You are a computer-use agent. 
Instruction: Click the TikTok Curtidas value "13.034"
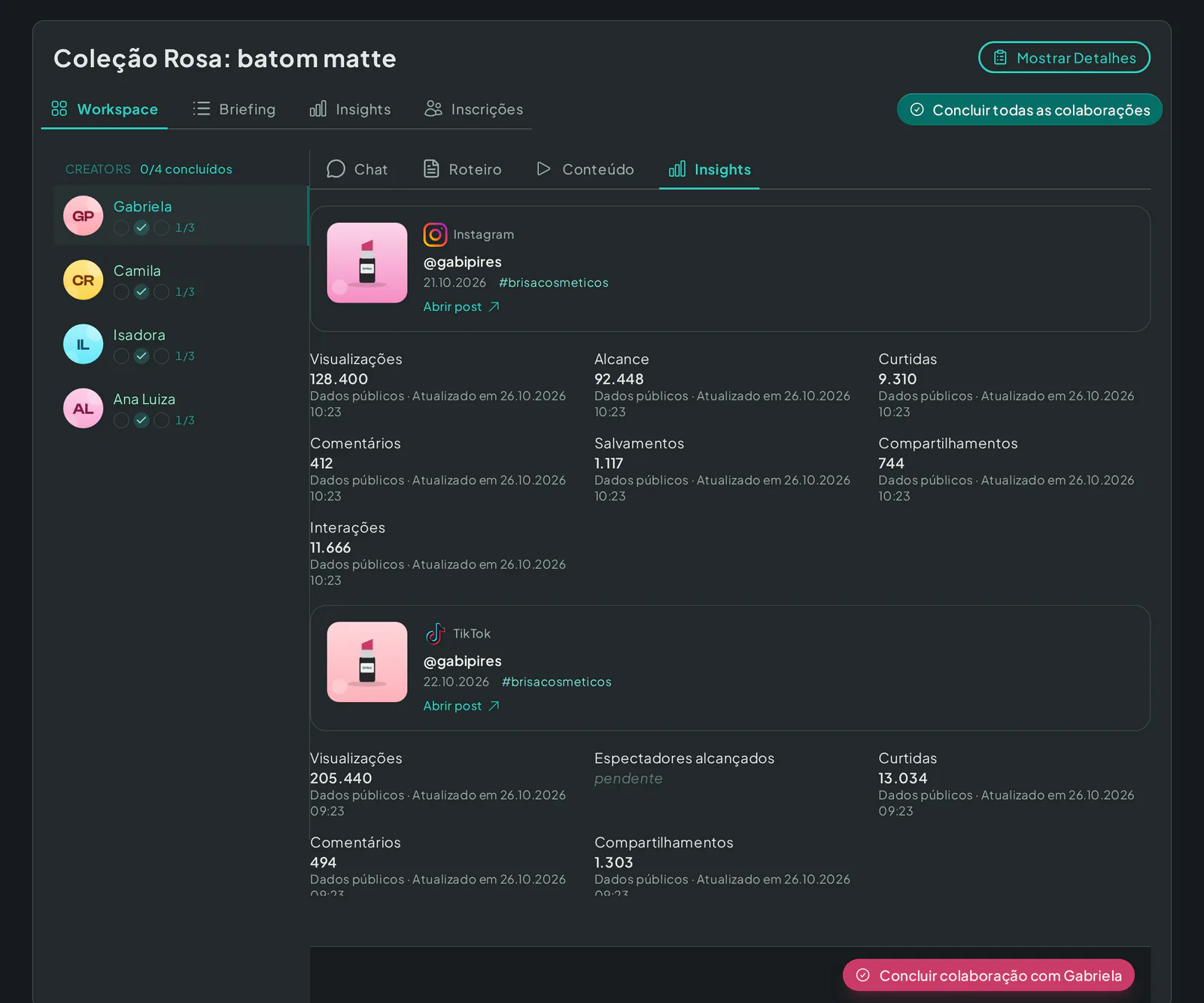tap(903, 778)
